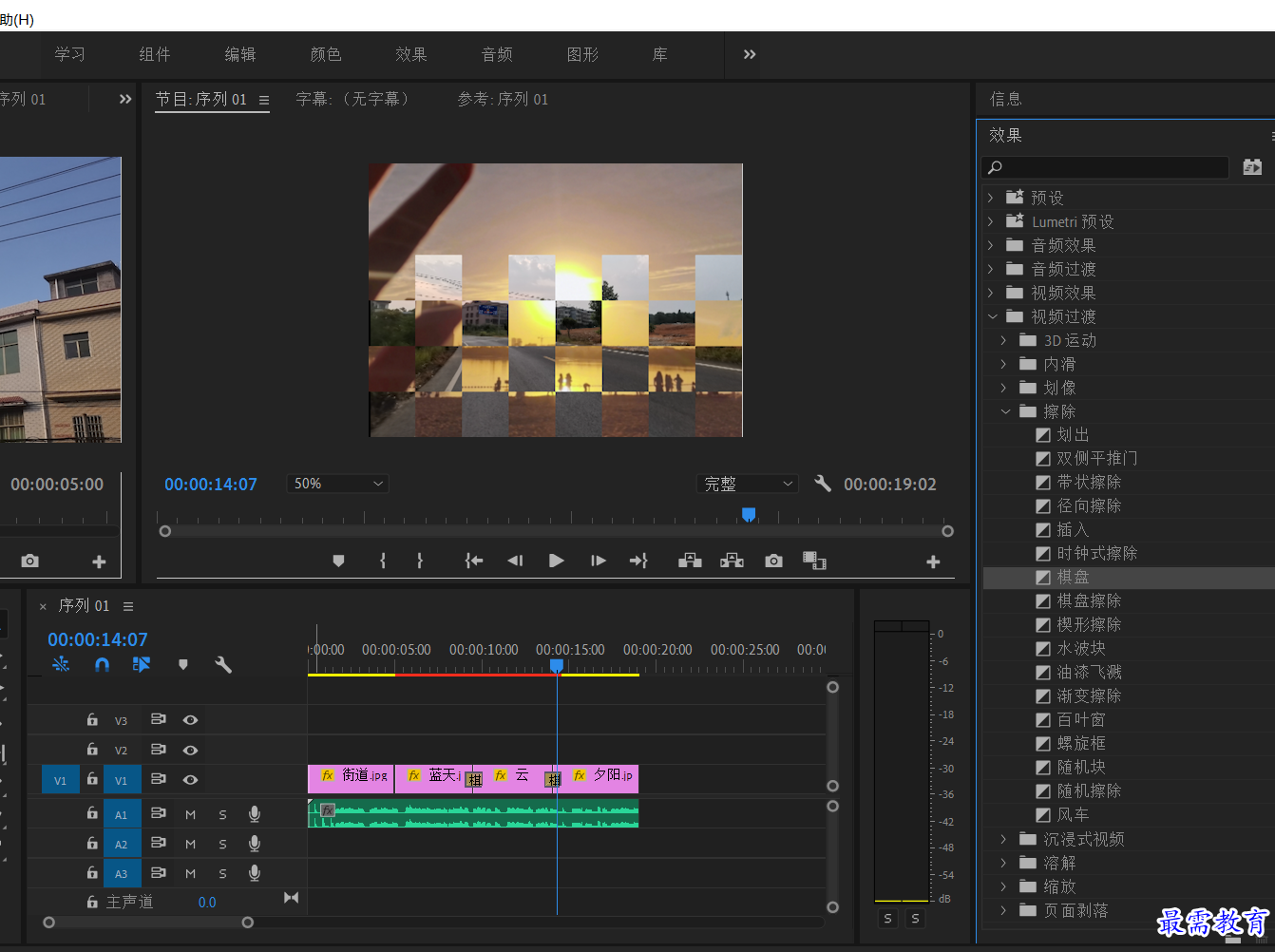Click left solo button under audio meter
The image size is (1275, 952).
[x=887, y=918]
